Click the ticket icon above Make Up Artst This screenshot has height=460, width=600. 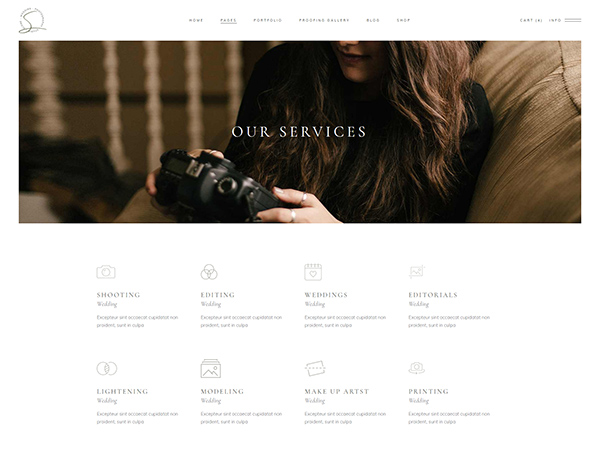click(315, 368)
